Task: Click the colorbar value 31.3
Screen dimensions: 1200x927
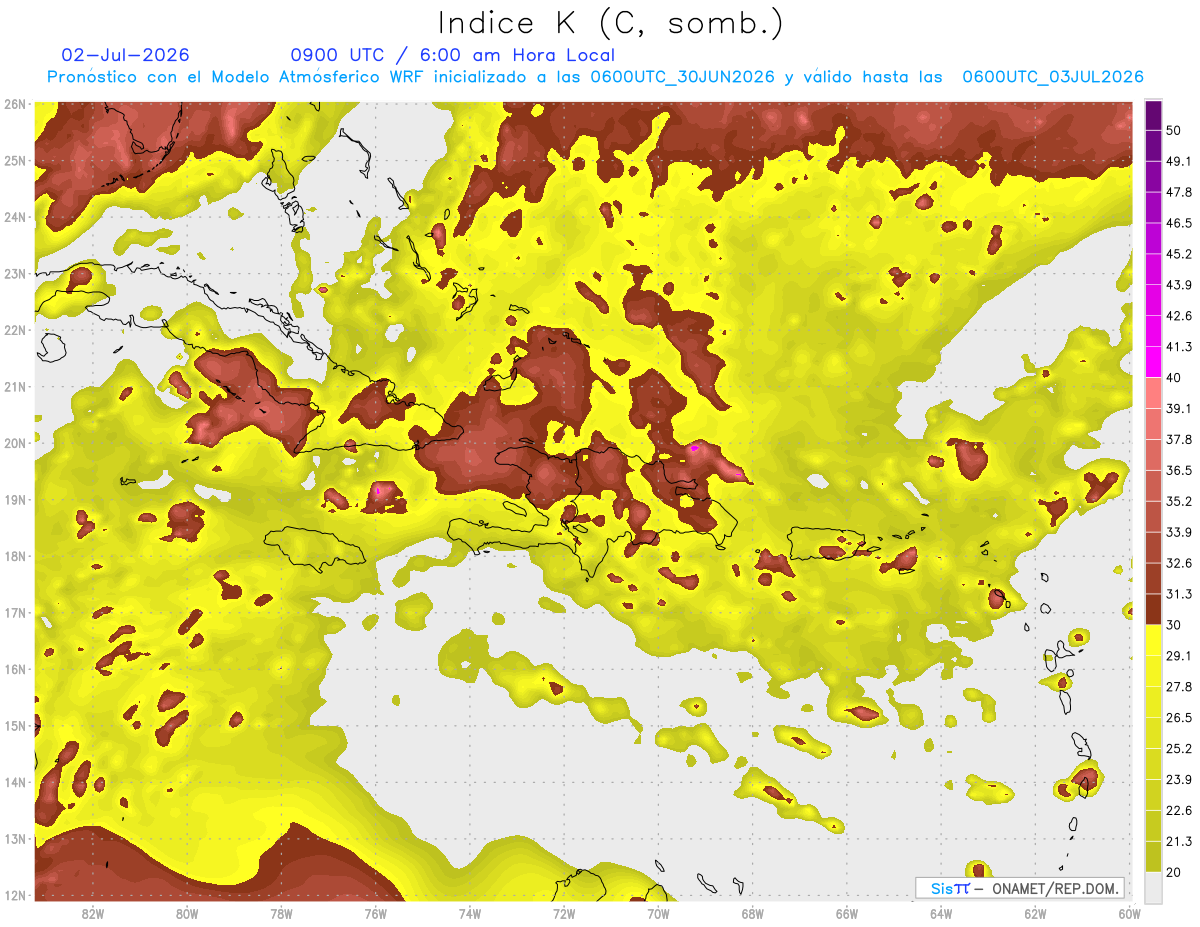Action: [1179, 594]
